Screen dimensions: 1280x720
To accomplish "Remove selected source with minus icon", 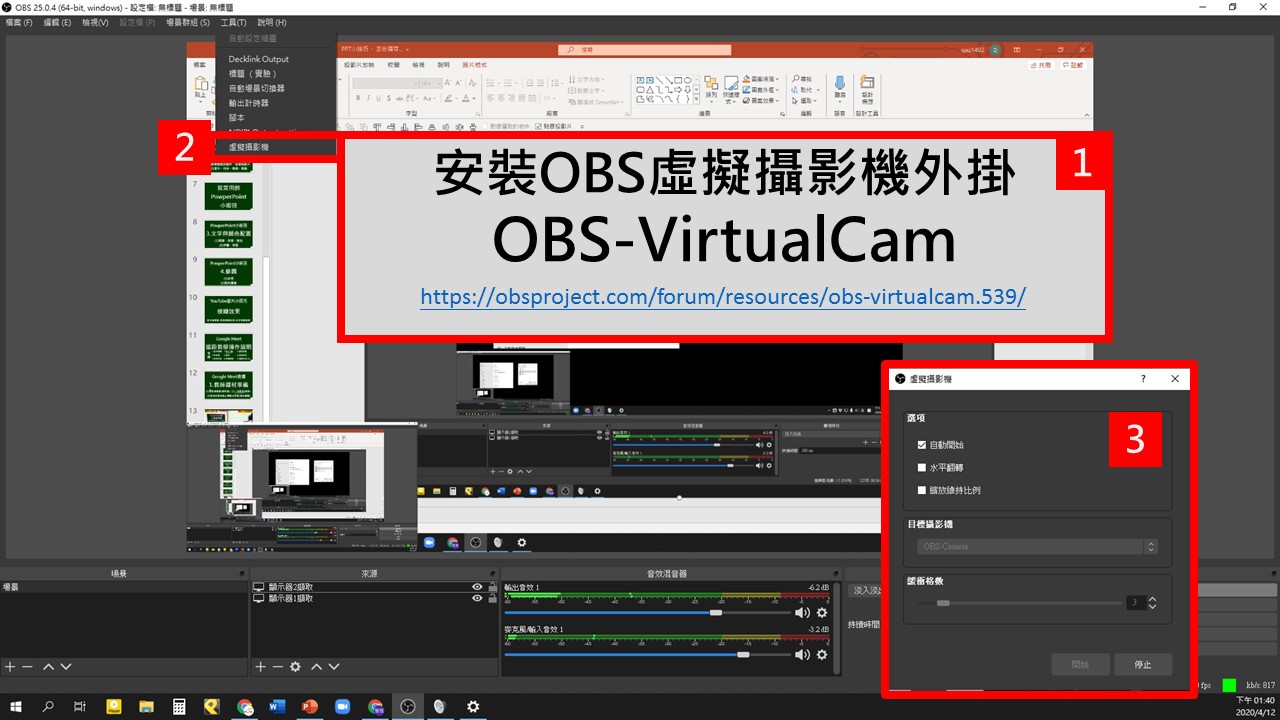I will point(277,666).
